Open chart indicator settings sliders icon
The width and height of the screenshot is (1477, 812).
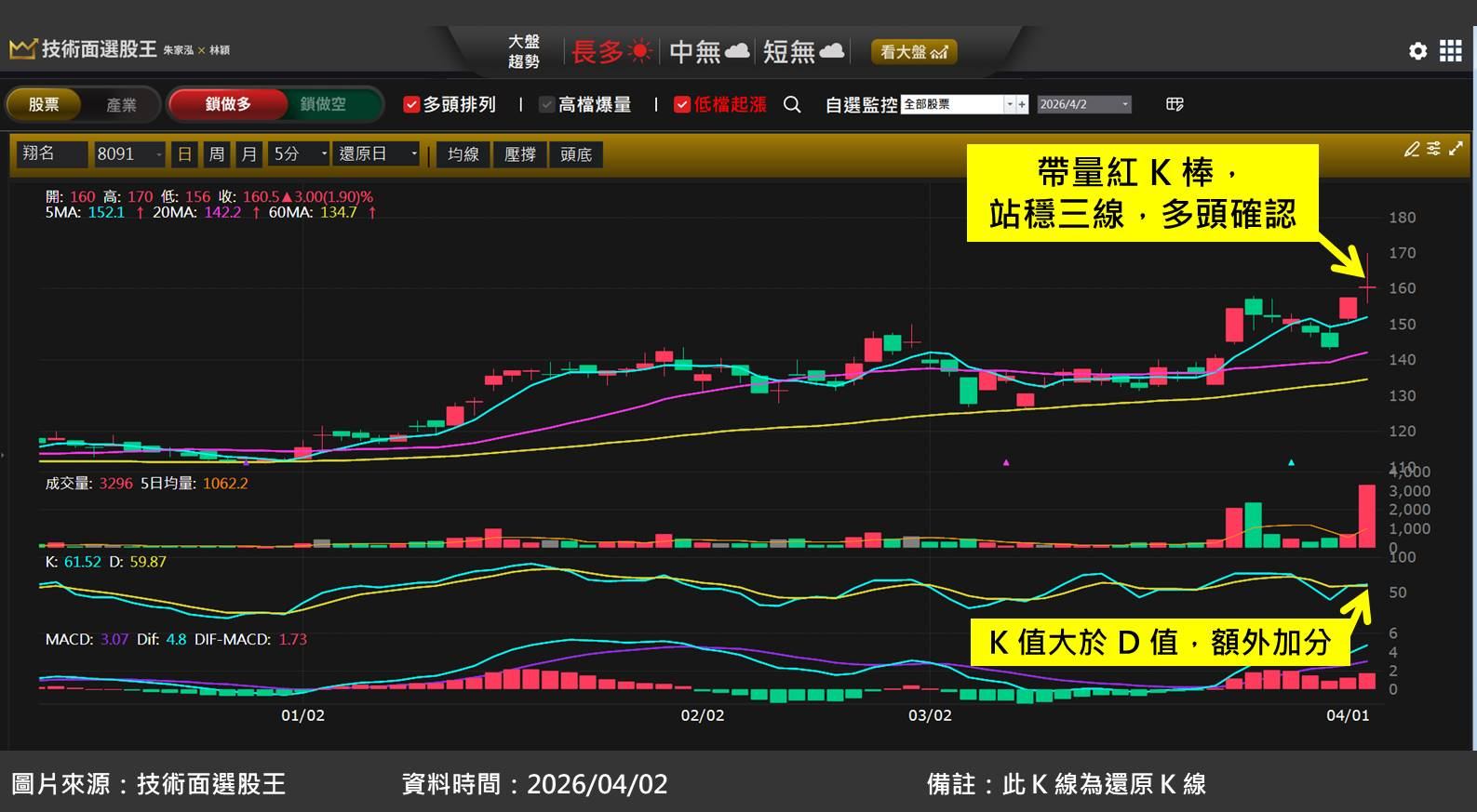click(x=1434, y=149)
